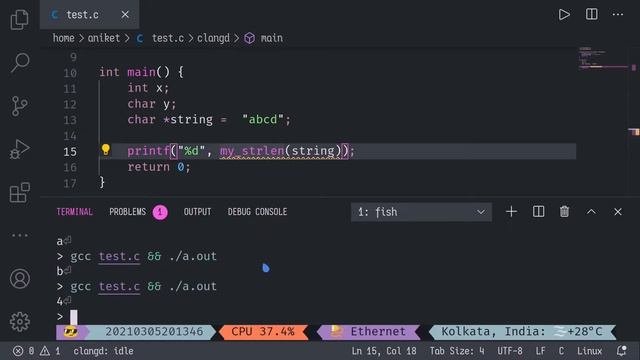Open the Run and Debug view
Image resolution: width=640 pixels, height=360 pixels.
pyautogui.click(x=20, y=149)
